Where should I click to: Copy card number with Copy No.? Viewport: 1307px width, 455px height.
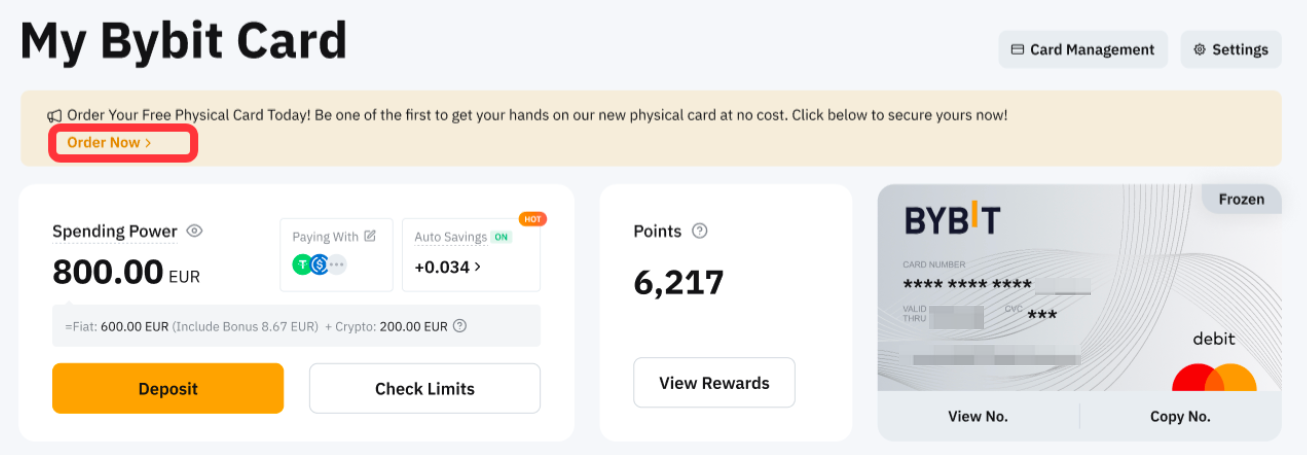coord(1180,416)
